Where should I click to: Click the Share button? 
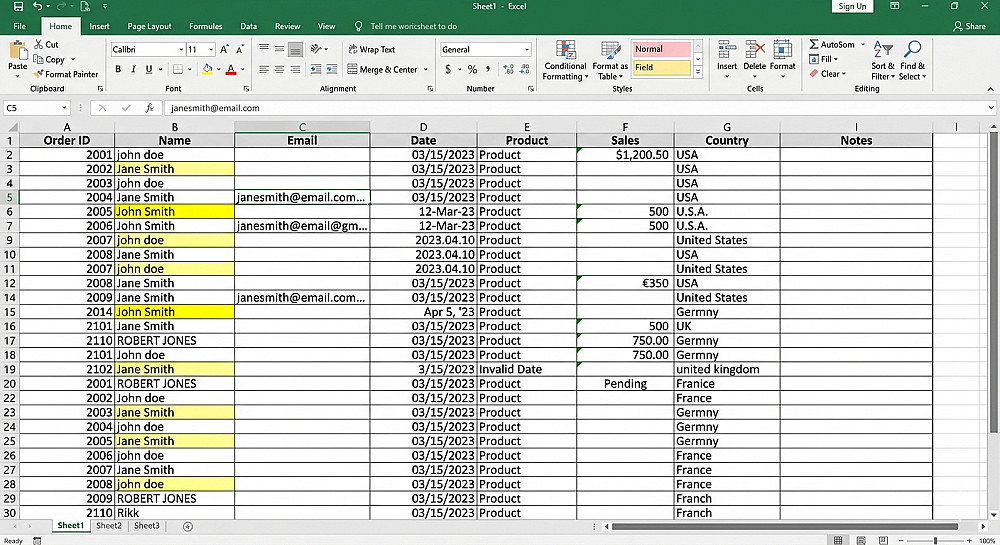(x=969, y=26)
